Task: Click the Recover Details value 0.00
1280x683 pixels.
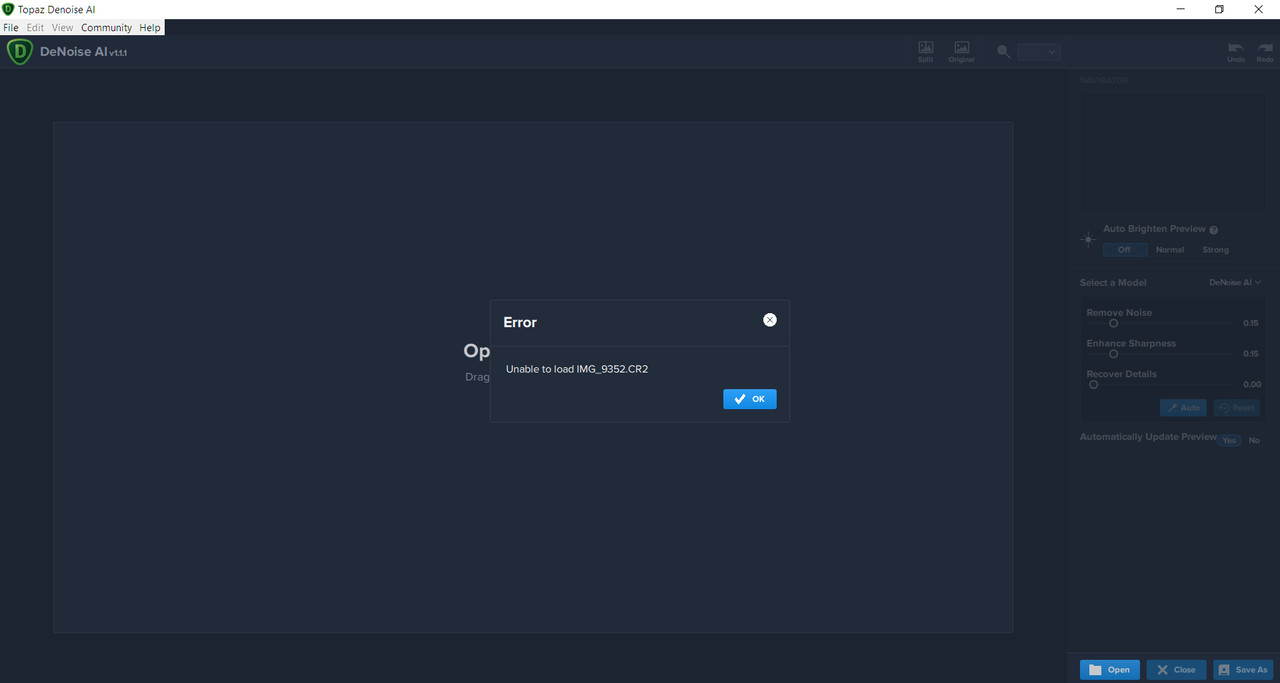Action: pos(1251,384)
